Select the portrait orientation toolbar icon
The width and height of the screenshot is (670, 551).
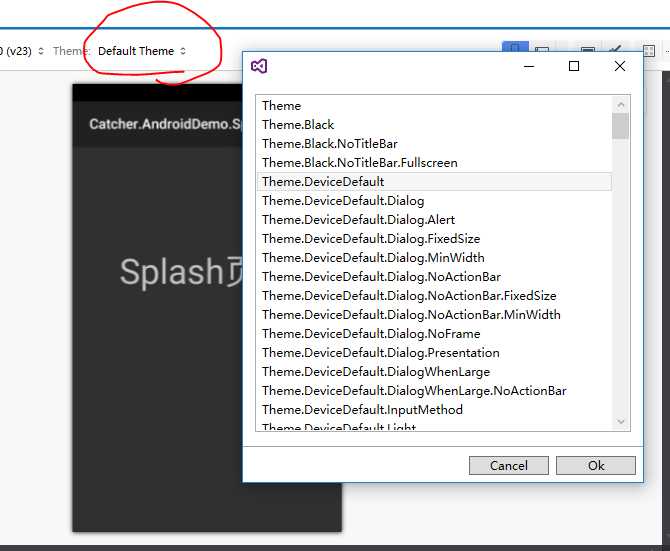(515, 47)
